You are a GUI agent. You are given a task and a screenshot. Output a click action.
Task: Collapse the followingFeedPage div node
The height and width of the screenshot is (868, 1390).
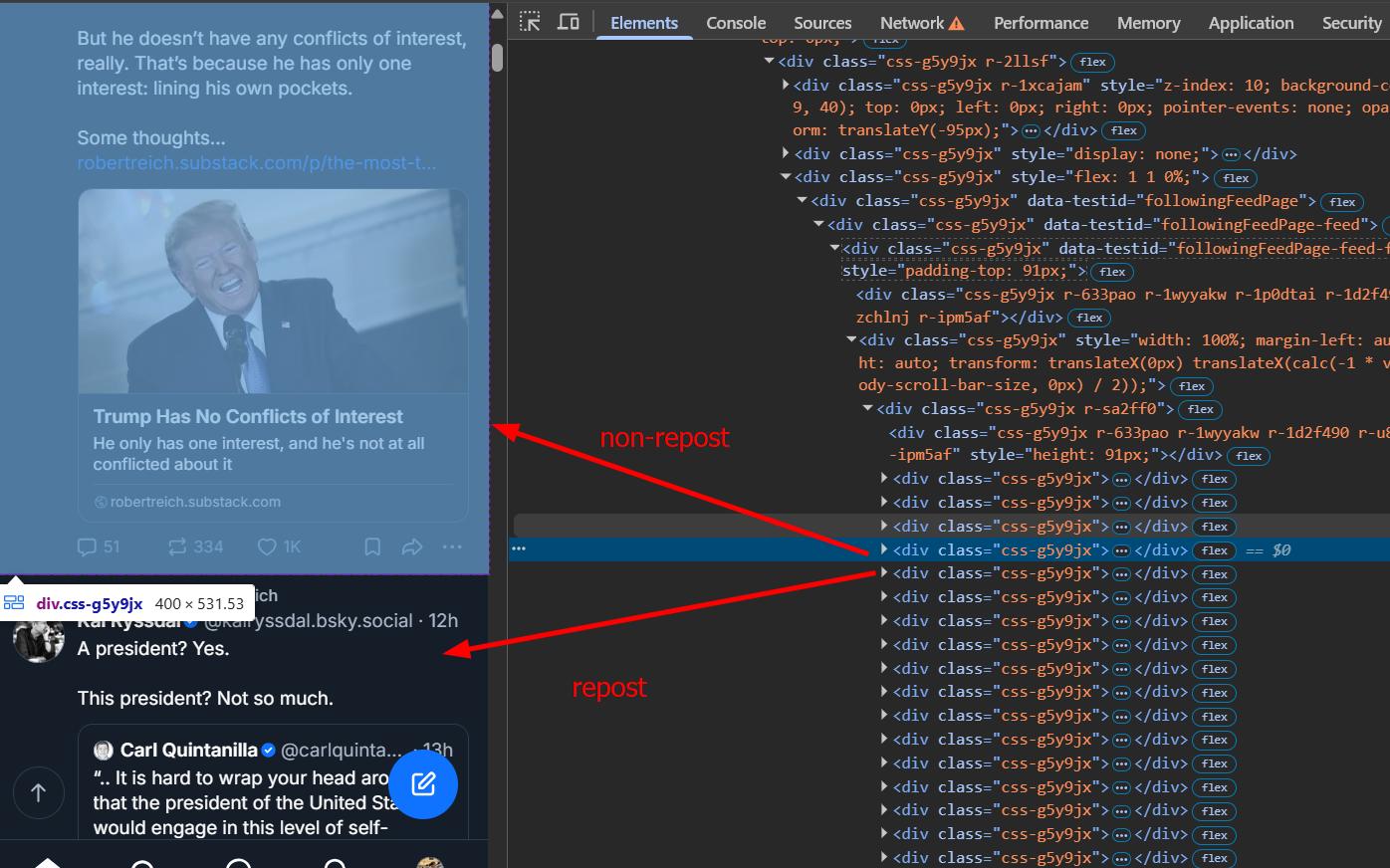point(803,200)
